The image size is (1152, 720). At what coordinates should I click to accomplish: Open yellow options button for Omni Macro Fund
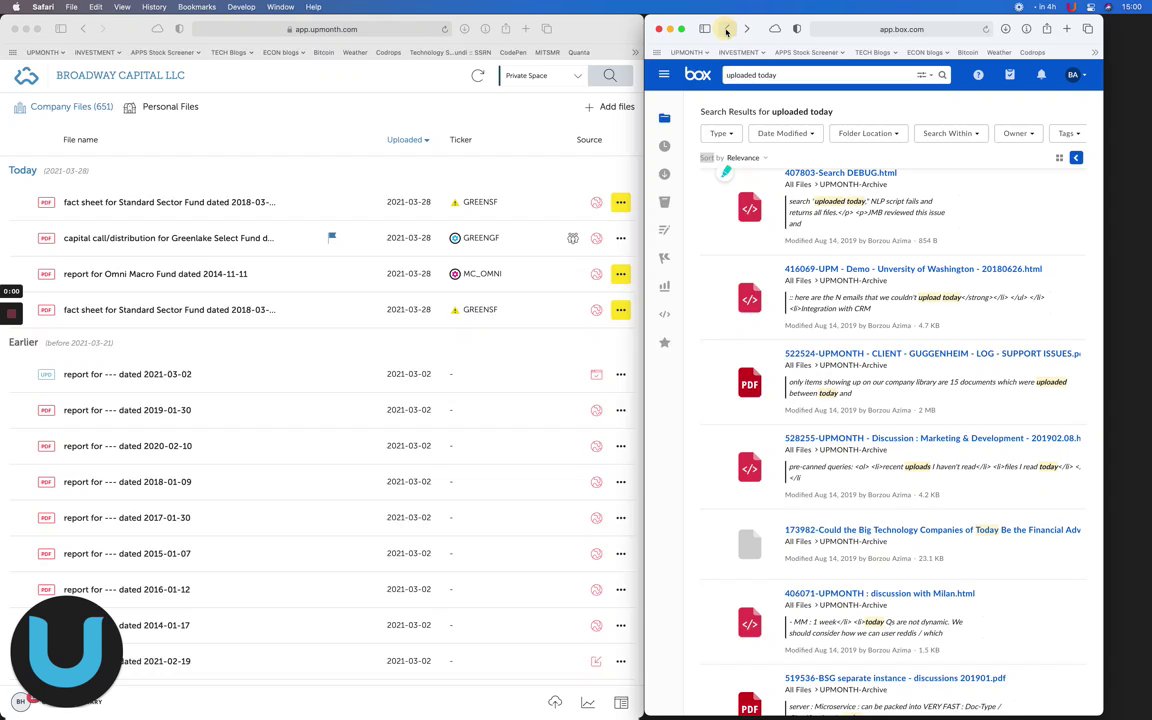tap(621, 274)
